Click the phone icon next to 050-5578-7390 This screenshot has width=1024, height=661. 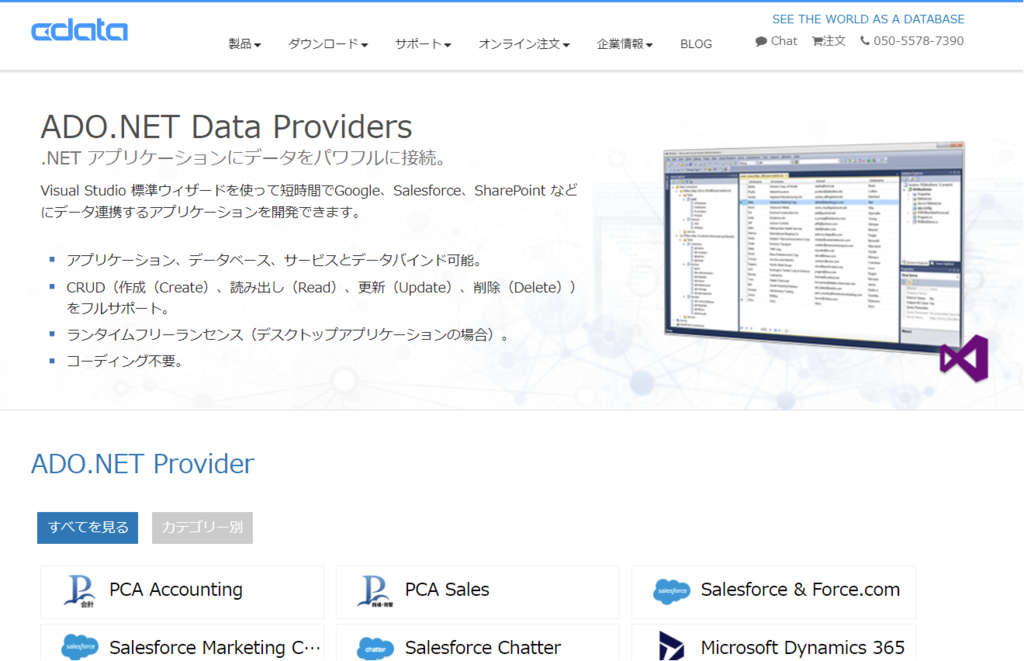tap(866, 41)
